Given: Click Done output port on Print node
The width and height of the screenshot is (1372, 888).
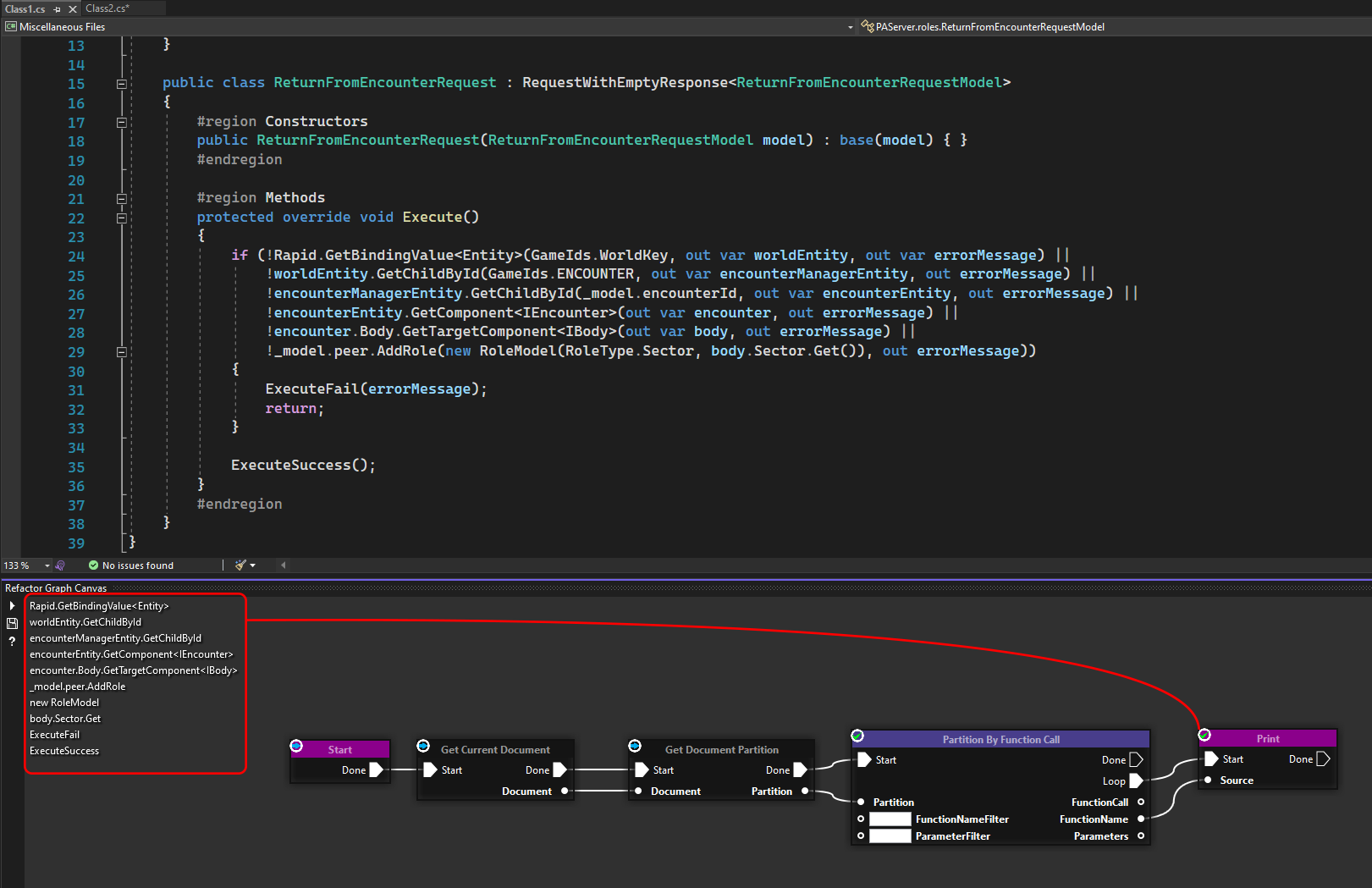Looking at the screenshot, I should 1323,759.
